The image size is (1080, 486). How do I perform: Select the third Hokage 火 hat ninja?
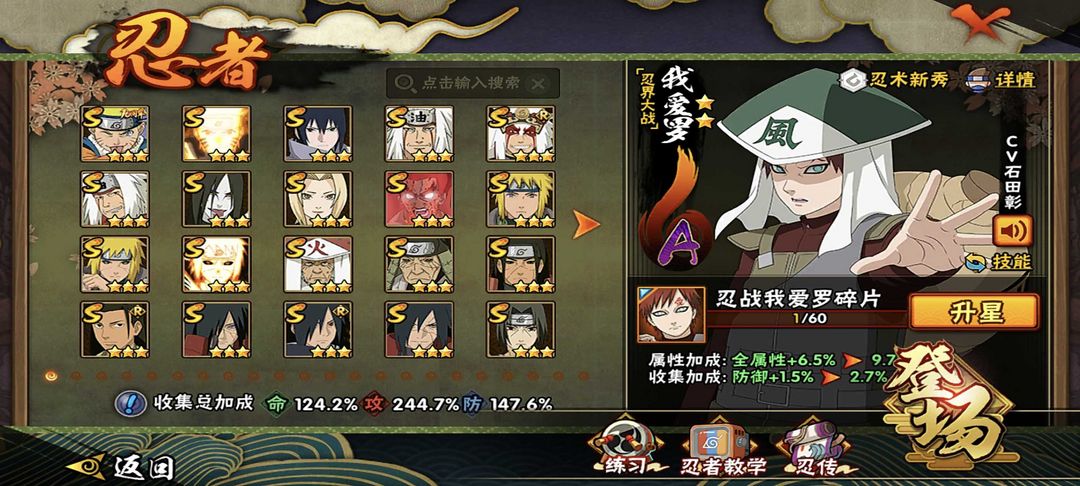pos(318,264)
